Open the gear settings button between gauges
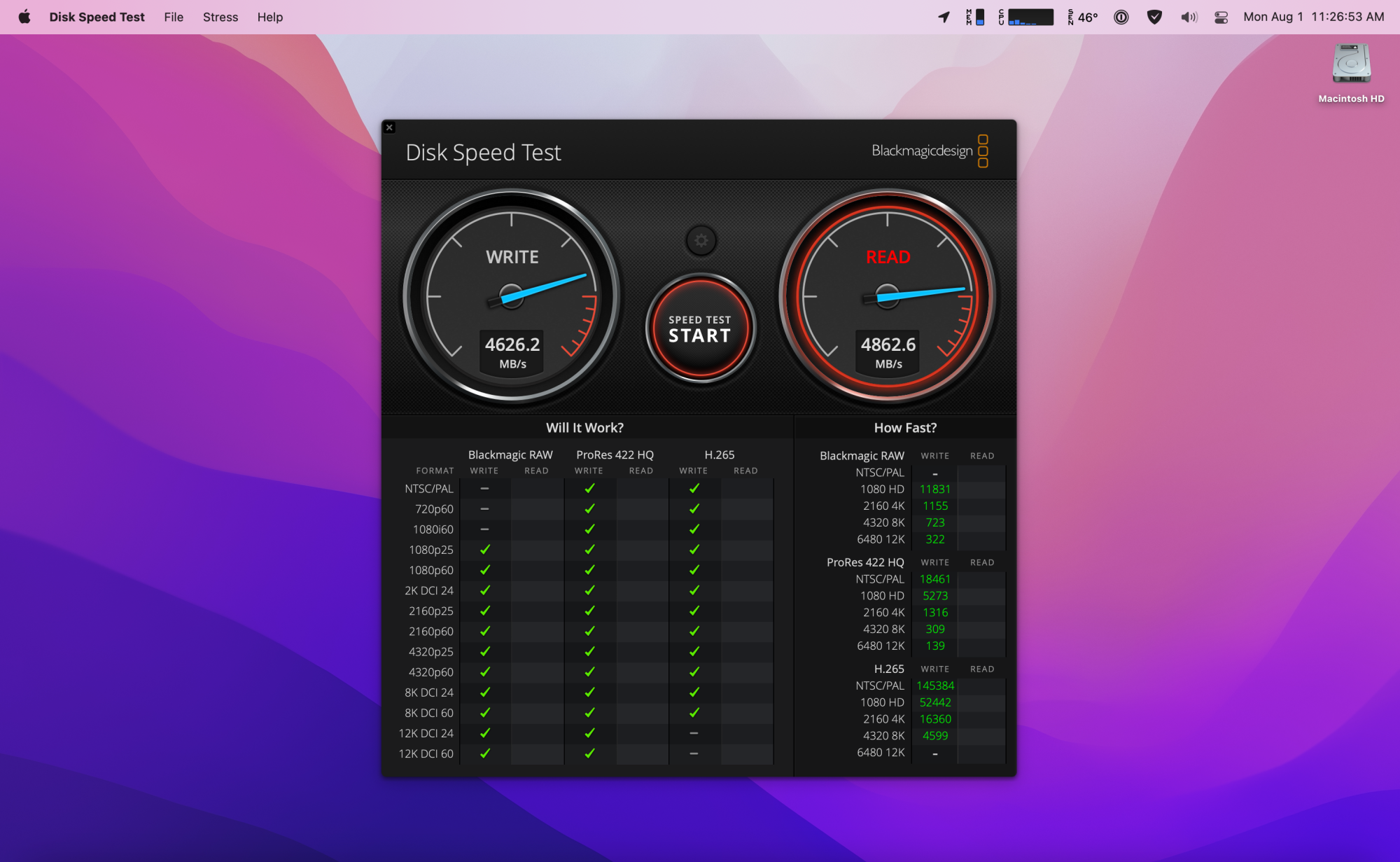The width and height of the screenshot is (1400, 862). coord(701,241)
